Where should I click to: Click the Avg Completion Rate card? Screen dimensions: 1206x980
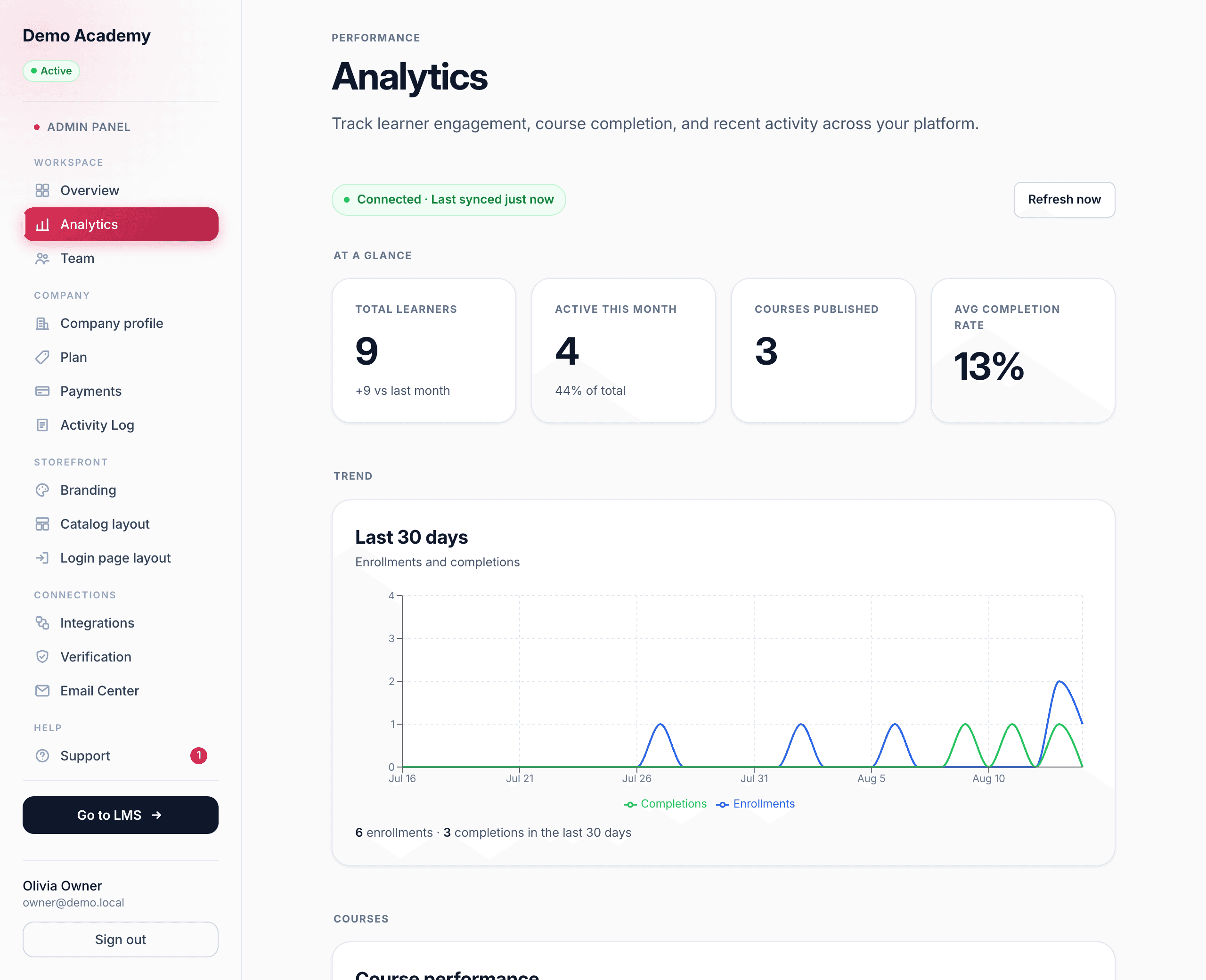click(1023, 351)
